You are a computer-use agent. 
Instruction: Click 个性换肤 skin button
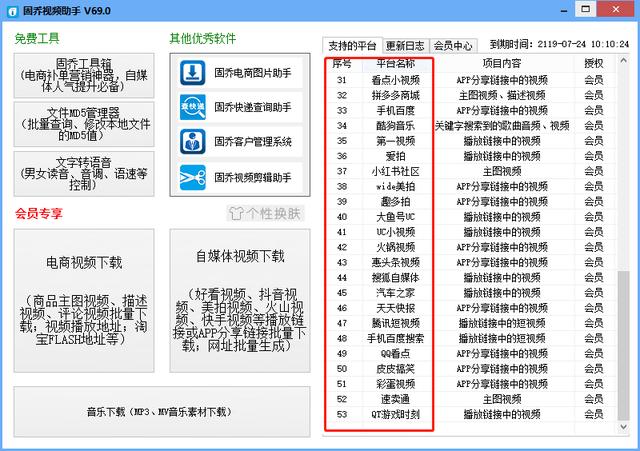[x=266, y=213]
